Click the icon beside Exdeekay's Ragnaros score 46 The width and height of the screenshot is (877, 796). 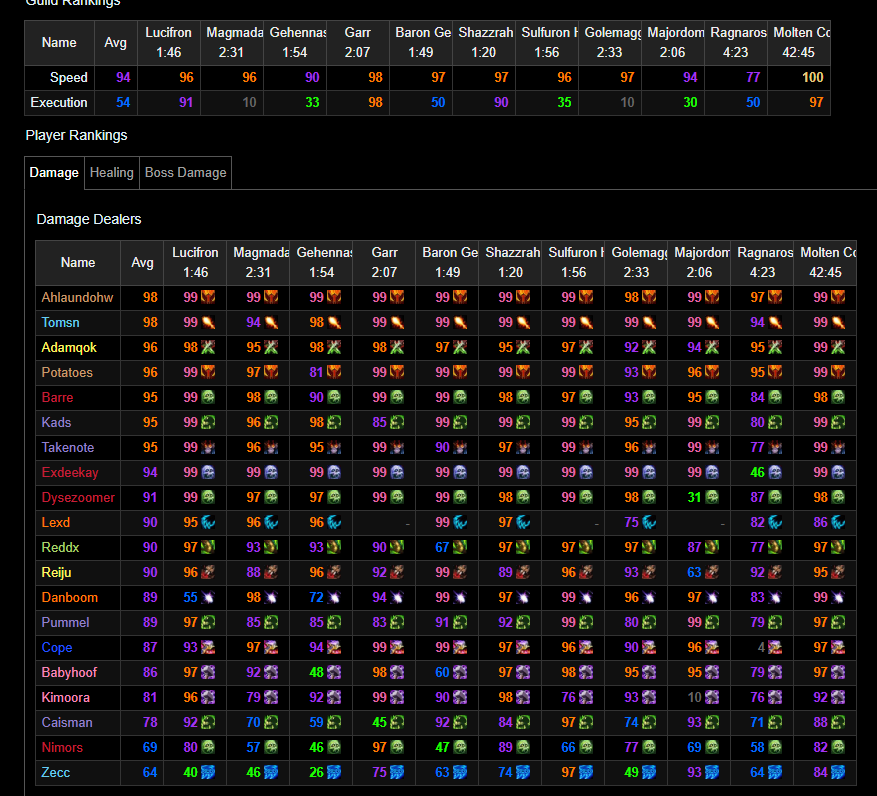point(773,472)
